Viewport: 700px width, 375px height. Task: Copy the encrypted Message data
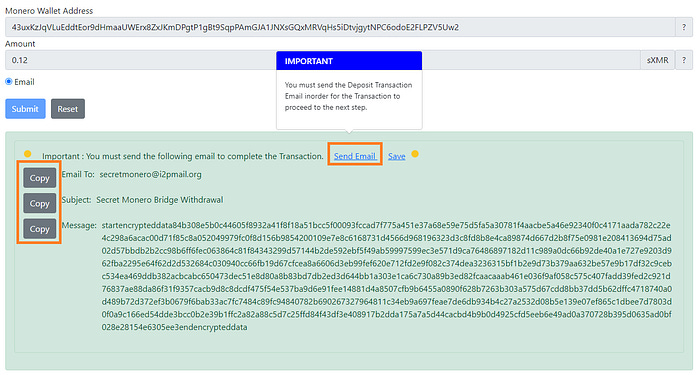40,229
